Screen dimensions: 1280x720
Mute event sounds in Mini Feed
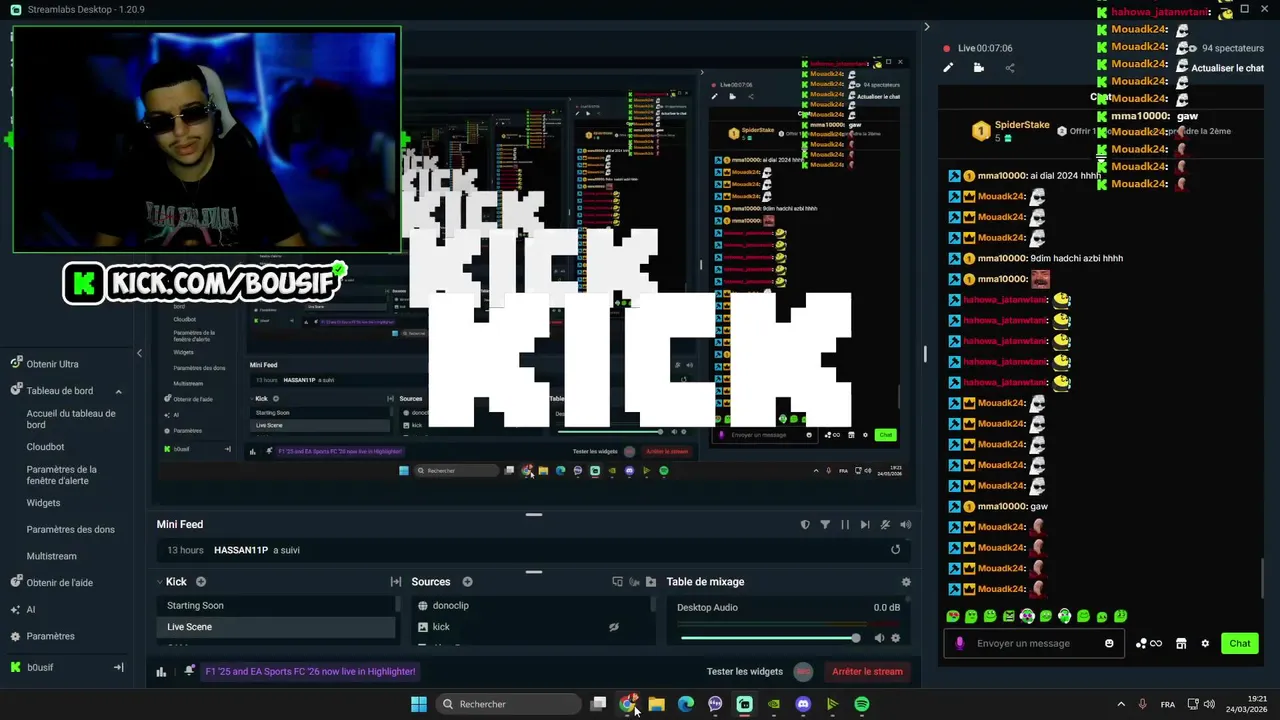click(905, 524)
